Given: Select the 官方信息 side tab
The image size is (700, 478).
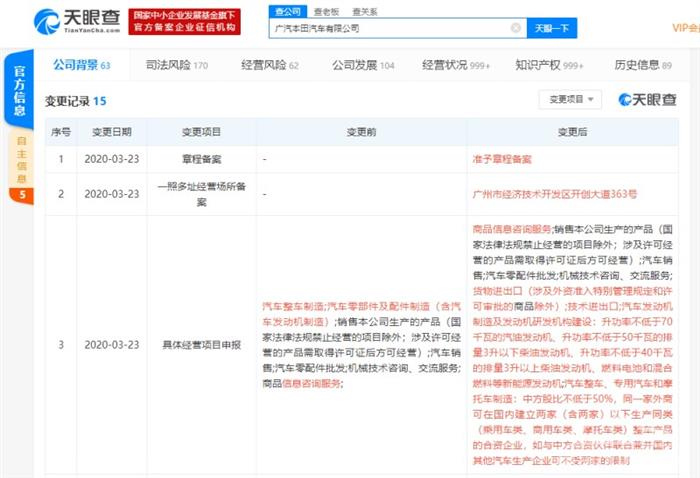Looking at the screenshot, I should click(19, 89).
